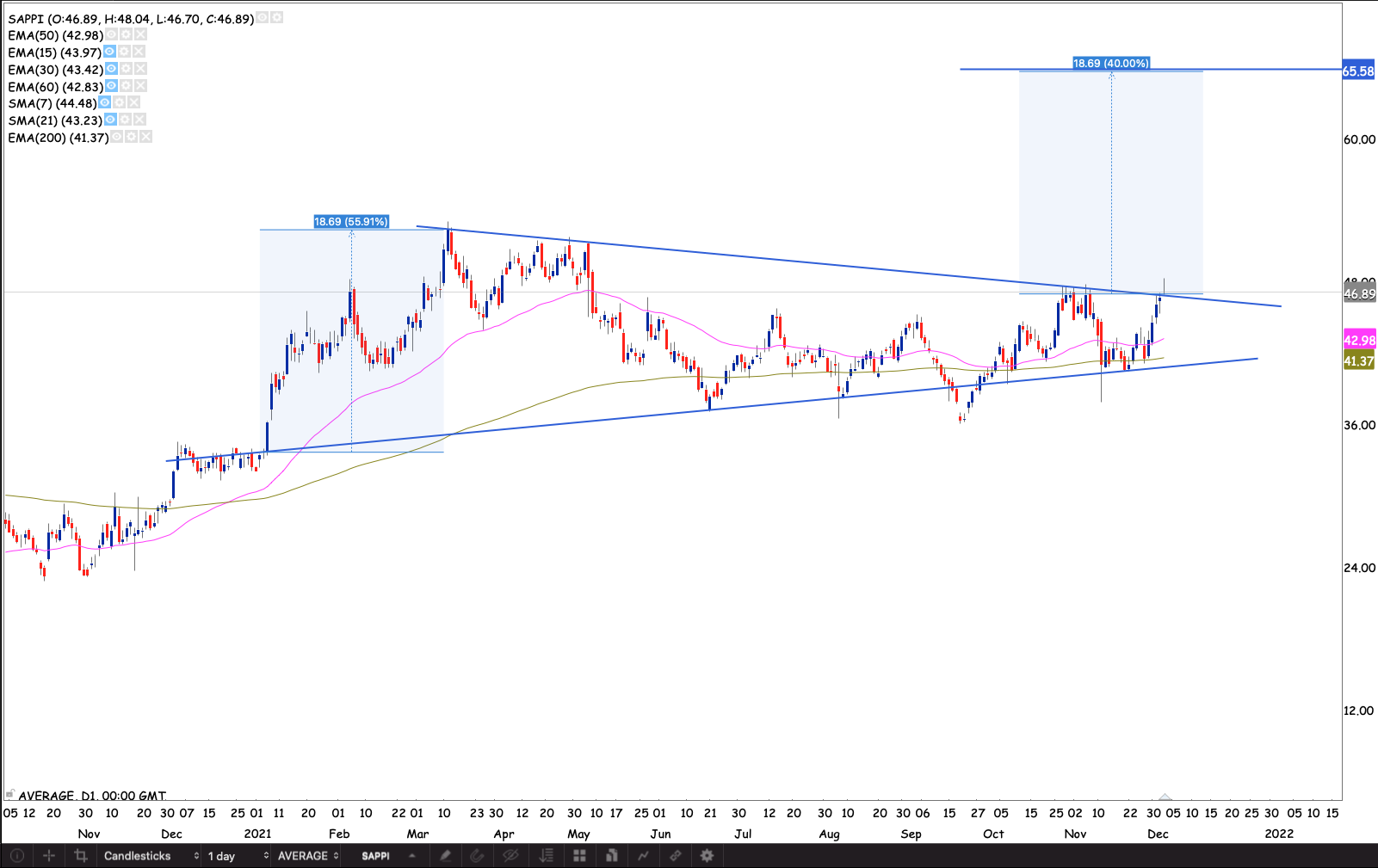Select the pencil drawing tool
This screenshot has height=868, width=1378.
click(445, 856)
